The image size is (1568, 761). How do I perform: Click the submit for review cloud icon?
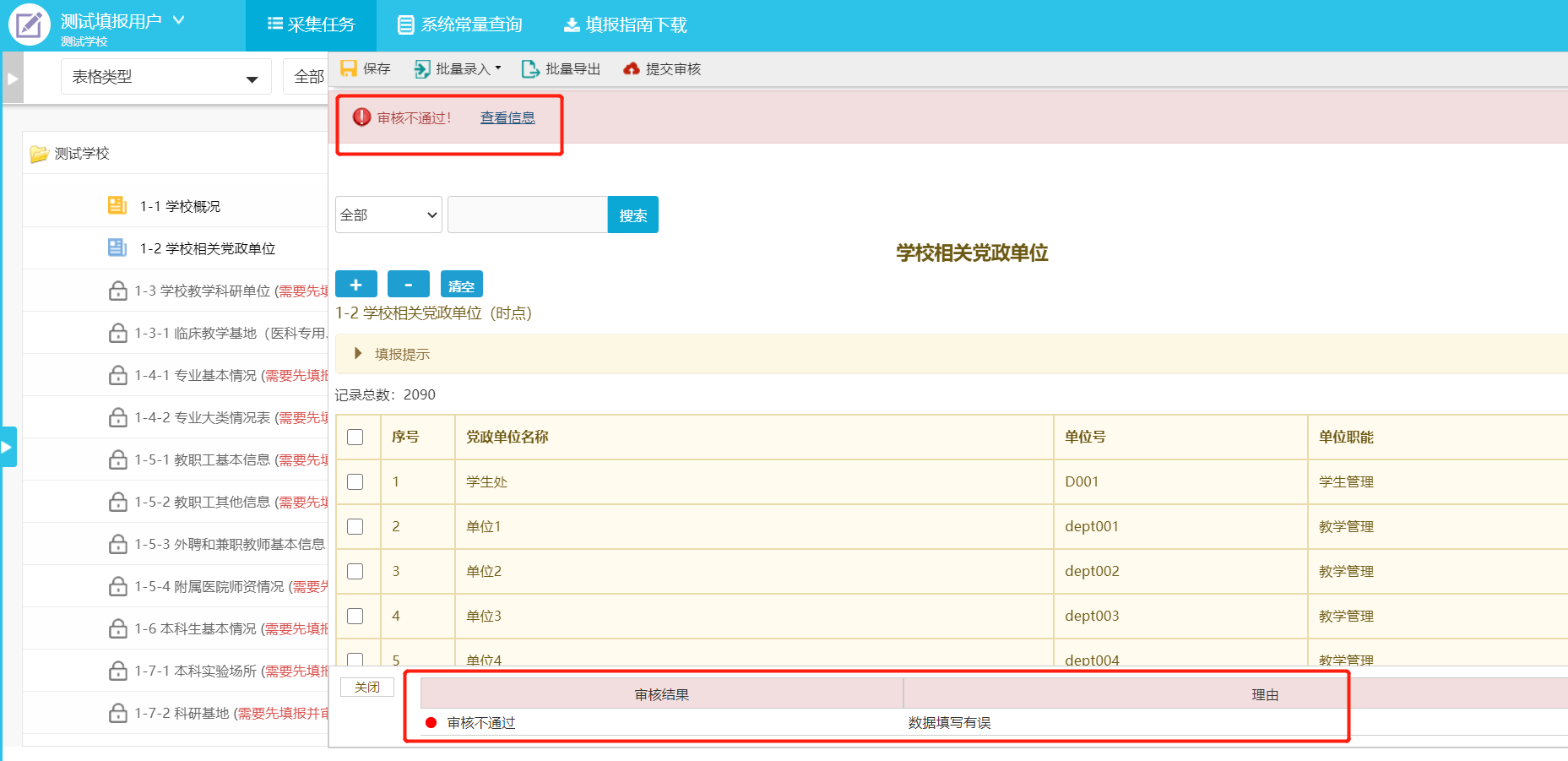[x=631, y=69]
